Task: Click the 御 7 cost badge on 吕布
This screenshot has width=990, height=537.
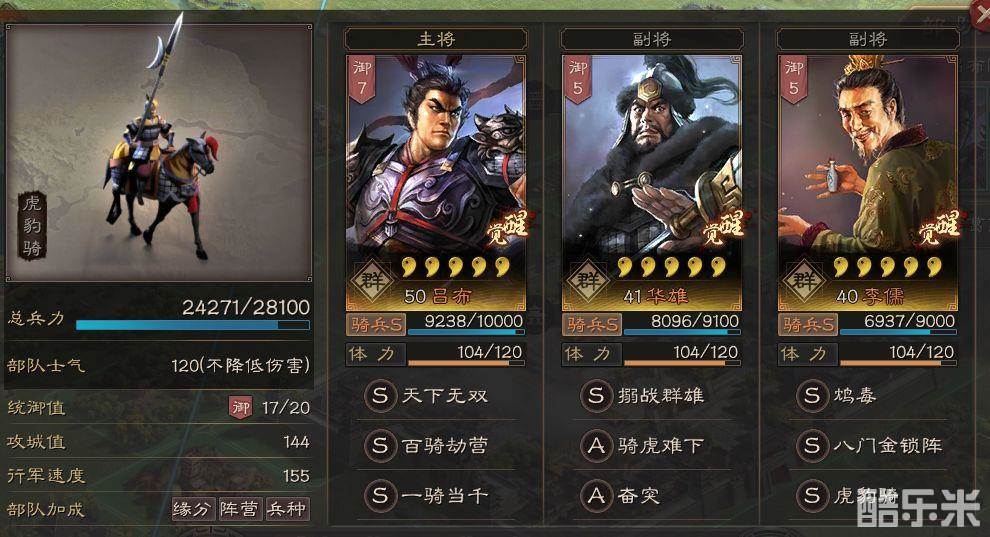Action: [362, 79]
